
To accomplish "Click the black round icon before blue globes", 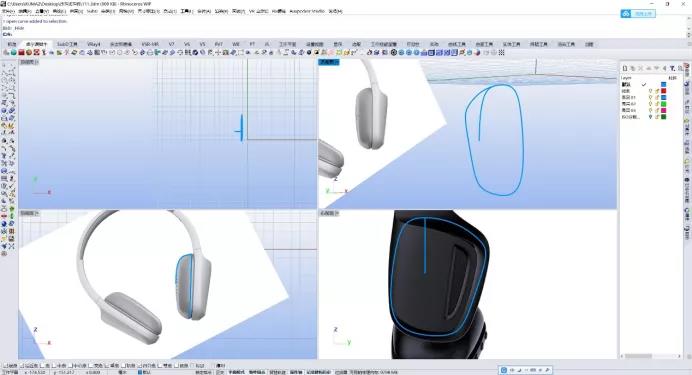I will 394,52.
